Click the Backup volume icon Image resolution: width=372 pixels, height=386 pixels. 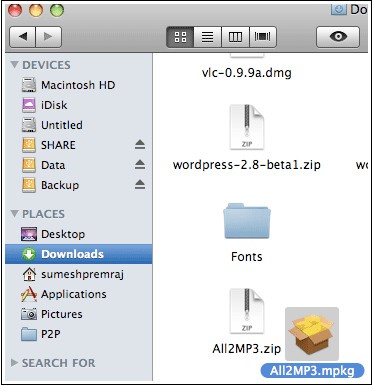pos(29,185)
